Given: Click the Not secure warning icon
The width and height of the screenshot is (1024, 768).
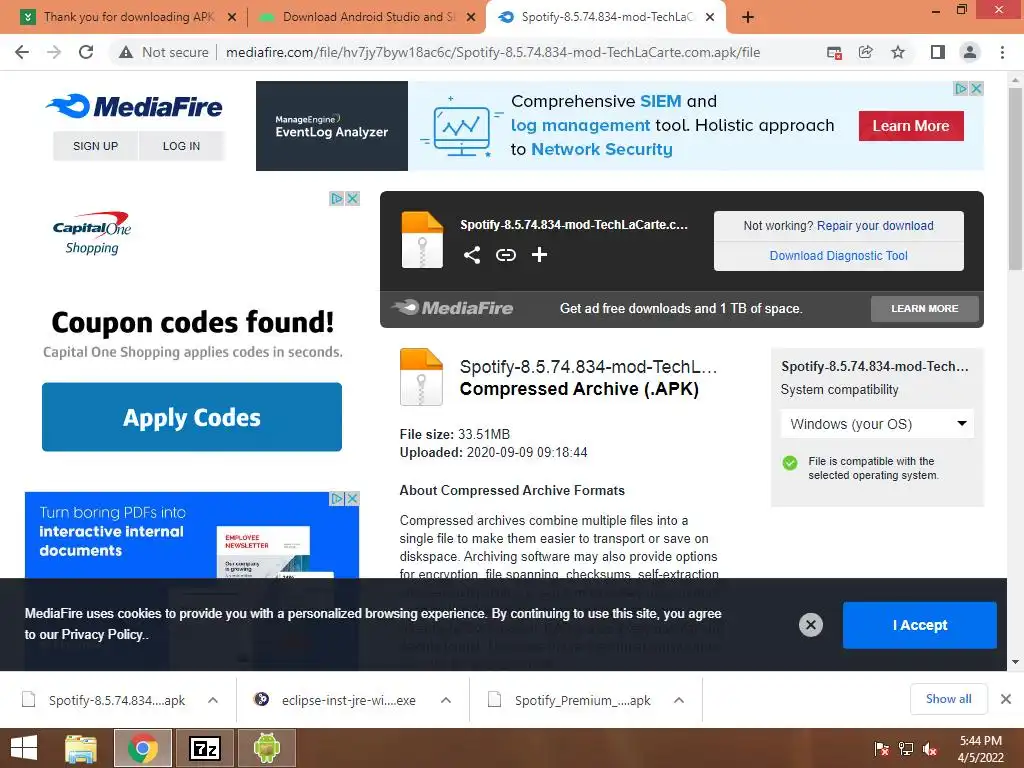Looking at the screenshot, I should [x=126, y=52].
